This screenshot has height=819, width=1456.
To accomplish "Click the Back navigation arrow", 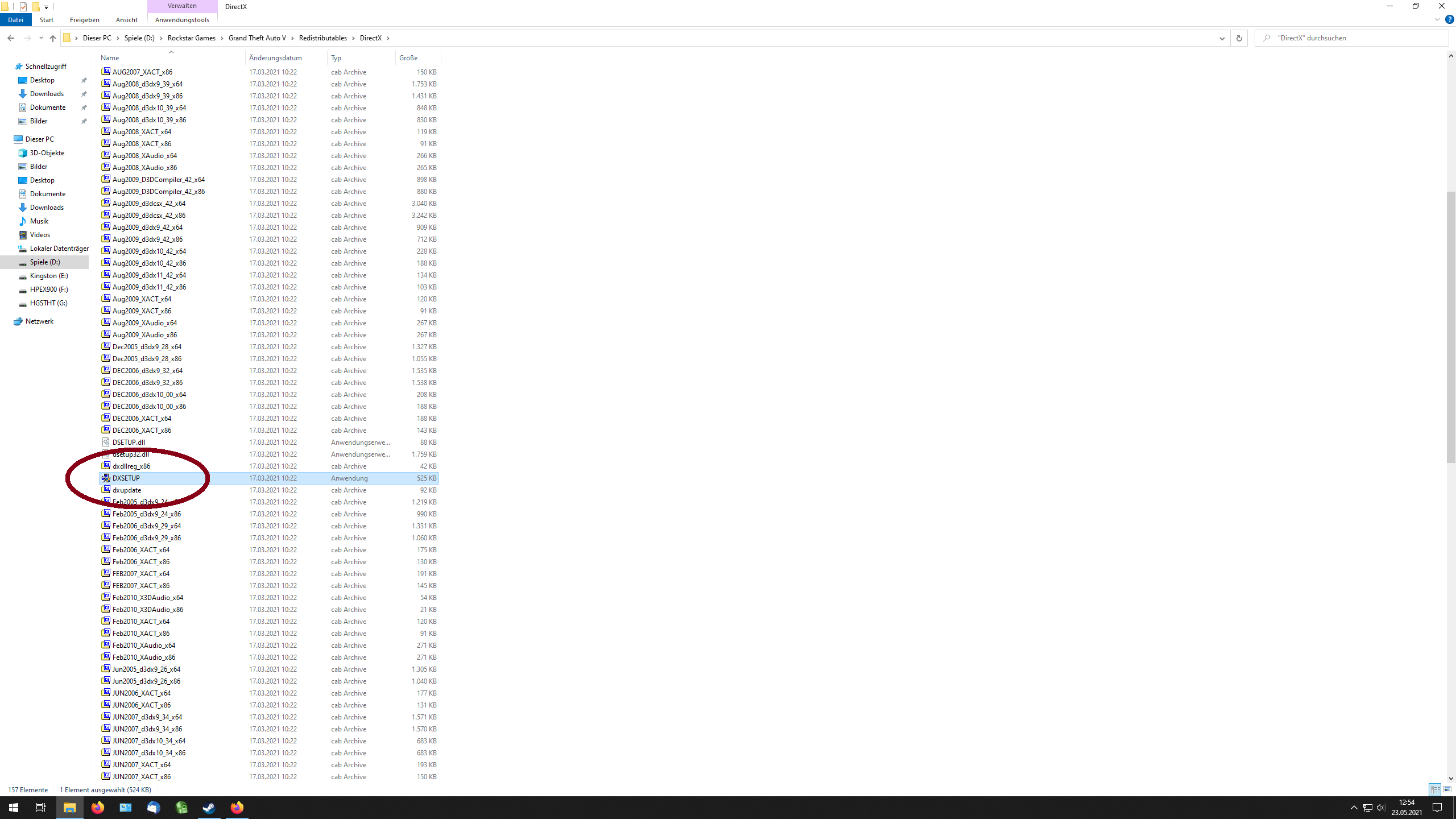I will pyautogui.click(x=11, y=38).
